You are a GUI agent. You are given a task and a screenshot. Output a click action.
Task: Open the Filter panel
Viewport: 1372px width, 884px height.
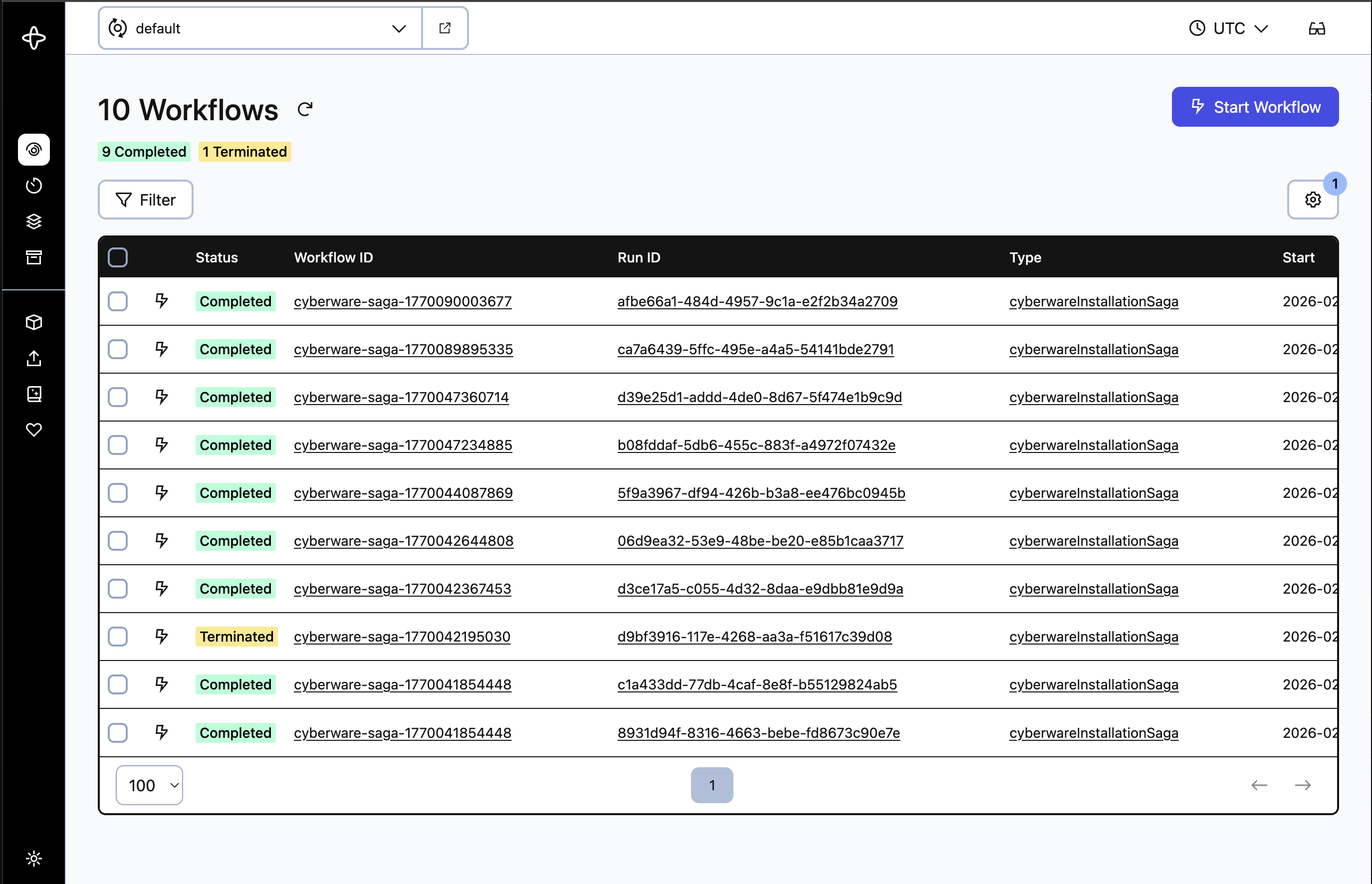145,199
